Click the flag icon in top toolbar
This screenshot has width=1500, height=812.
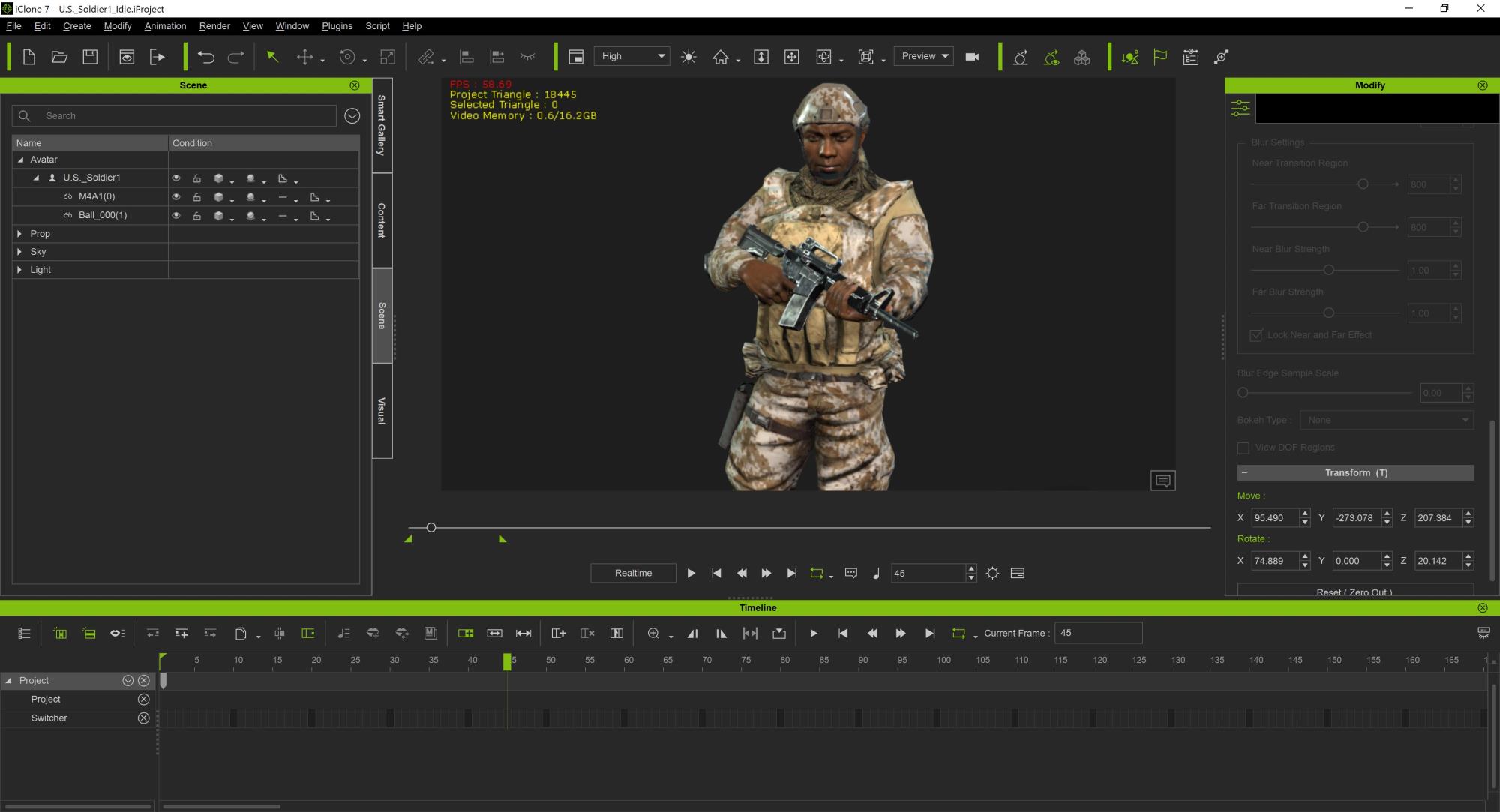point(1160,57)
